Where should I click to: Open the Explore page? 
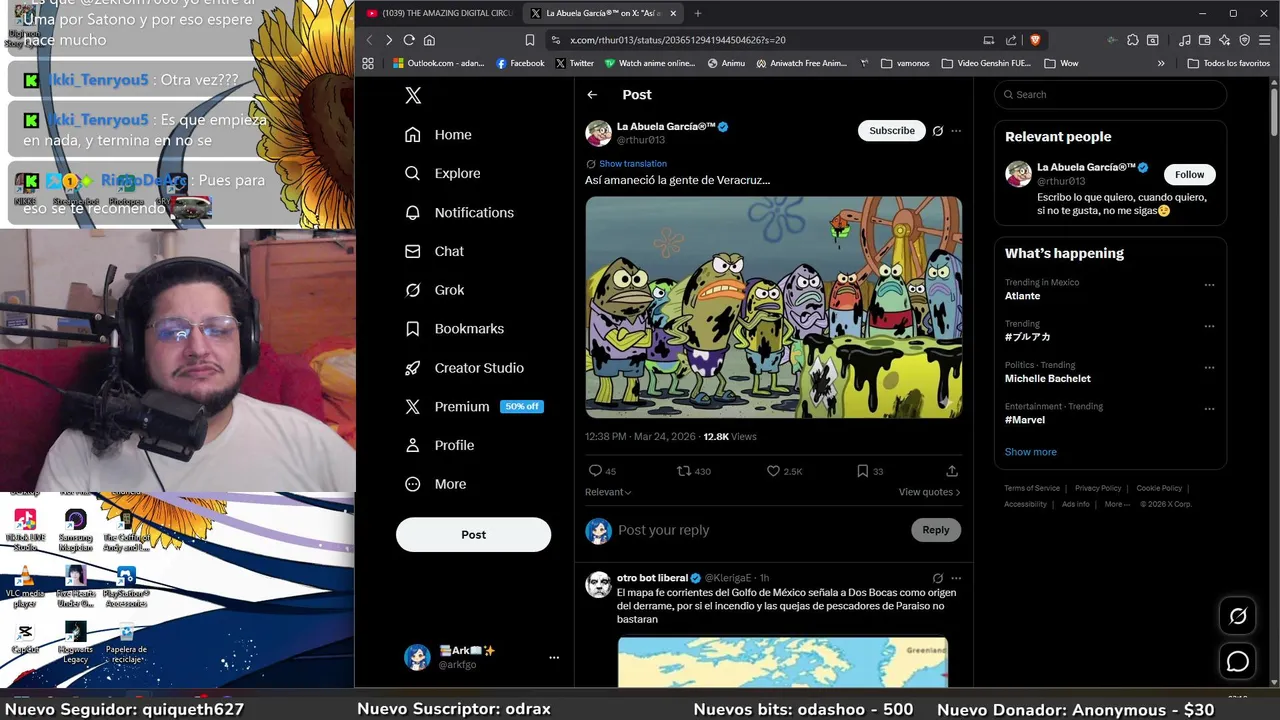coord(442,173)
